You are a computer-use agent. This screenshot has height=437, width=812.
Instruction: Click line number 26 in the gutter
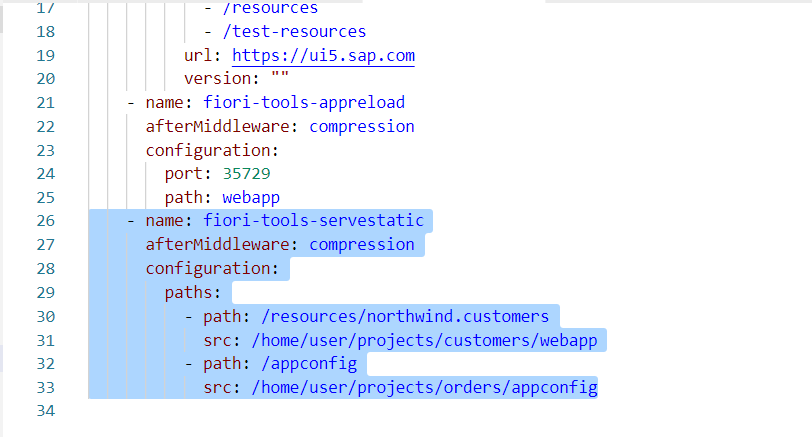pos(46,221)
